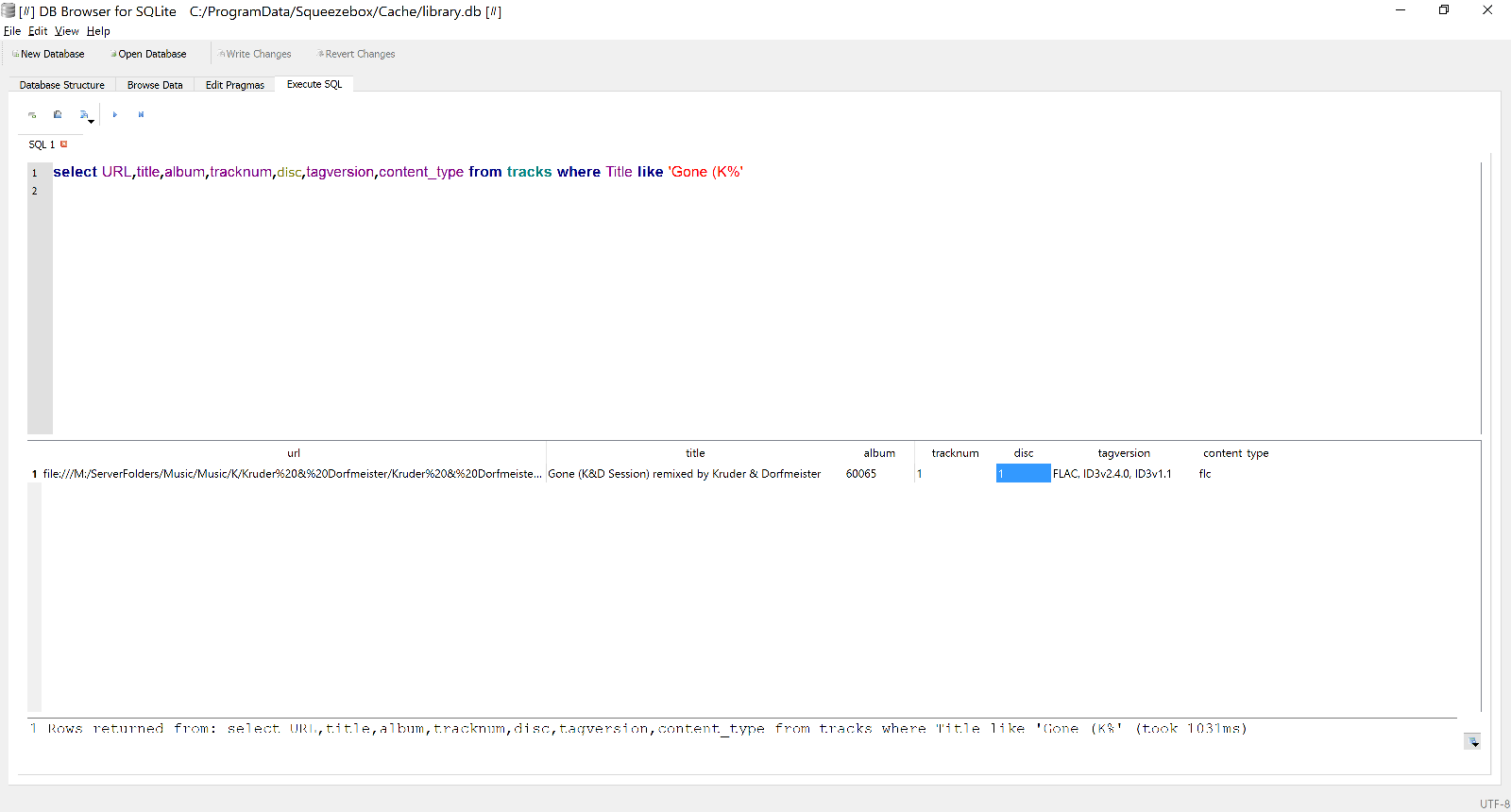Open the View menu
The width and height of the screenshot is (1511, 812).
pyautogui.click(x=66, y=31)
